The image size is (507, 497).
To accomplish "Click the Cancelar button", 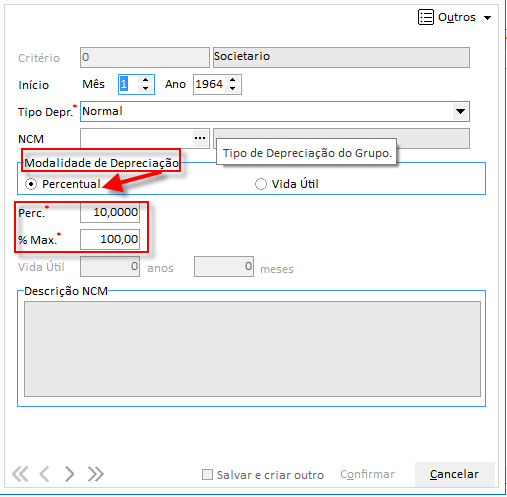I will (454, 474).
